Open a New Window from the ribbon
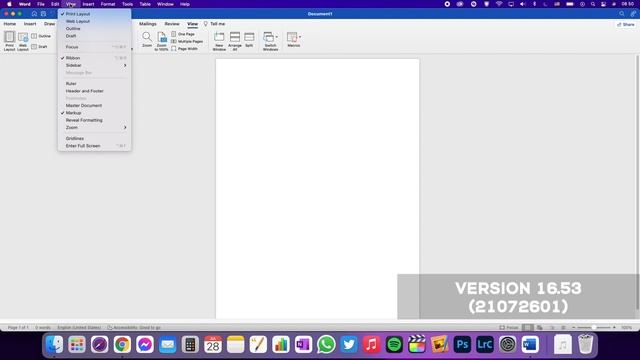Image resolution: width=640 pixels, height=360 pixels. point(219,41)
